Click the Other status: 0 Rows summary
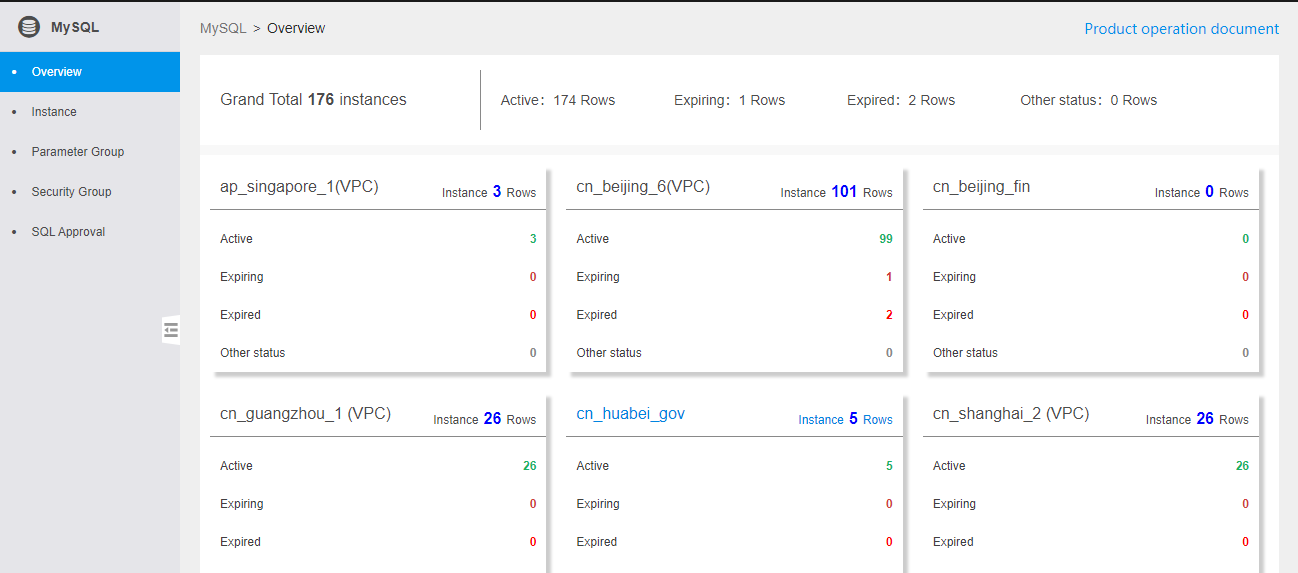The image size is (1298, 573). coord(1089,100)
